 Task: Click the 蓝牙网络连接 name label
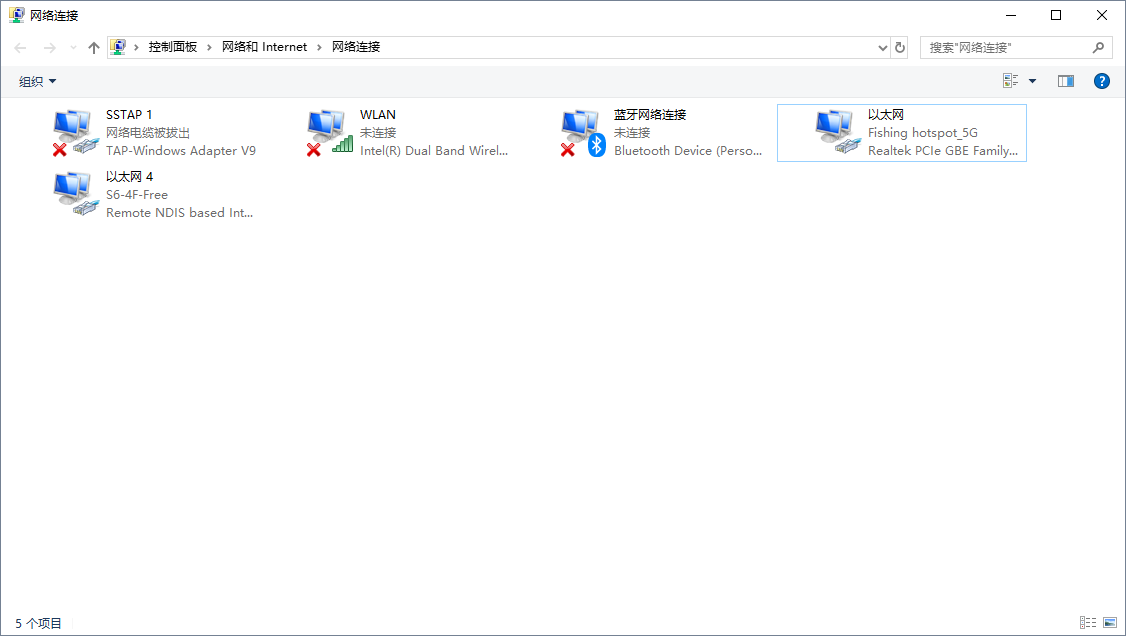650,115
